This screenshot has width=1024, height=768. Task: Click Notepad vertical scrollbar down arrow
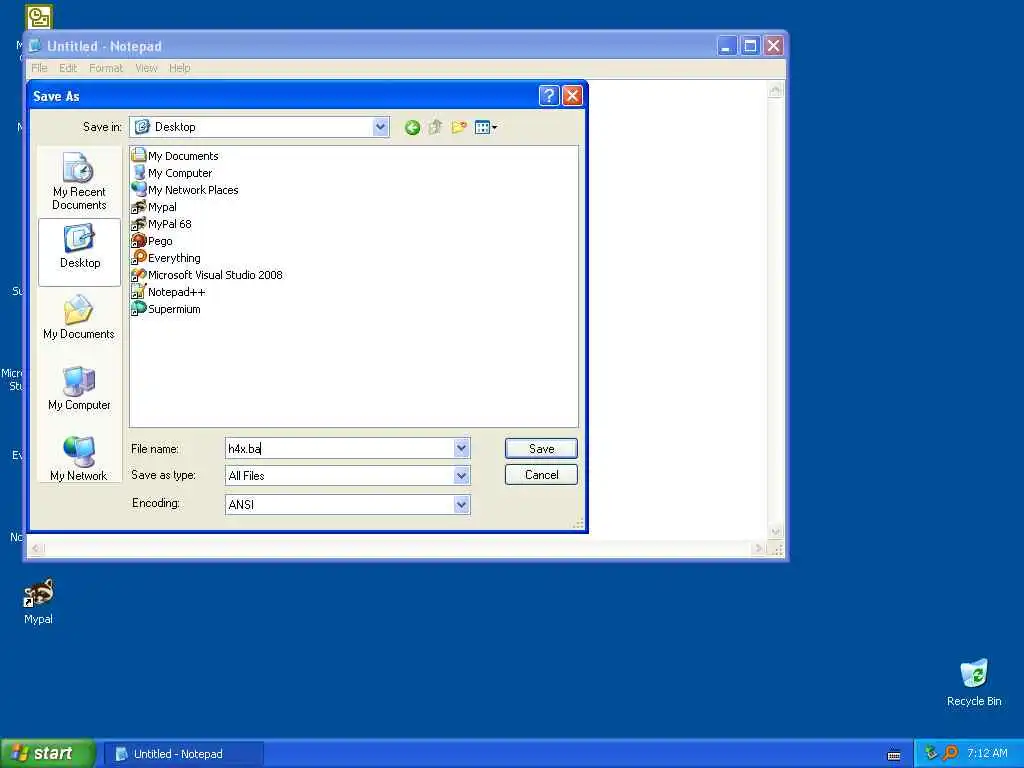[x=775, y=532]
